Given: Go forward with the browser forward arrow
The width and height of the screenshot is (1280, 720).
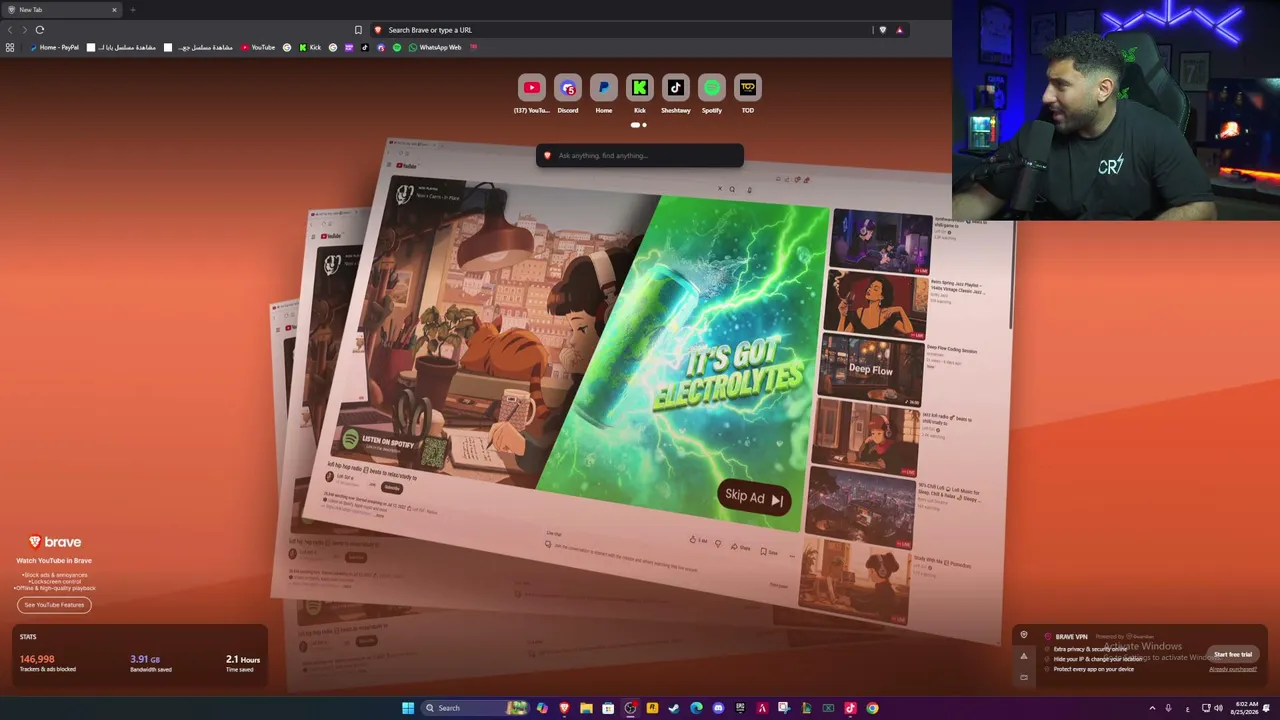Looking at the screenshot, I should [x=24, y=30].
